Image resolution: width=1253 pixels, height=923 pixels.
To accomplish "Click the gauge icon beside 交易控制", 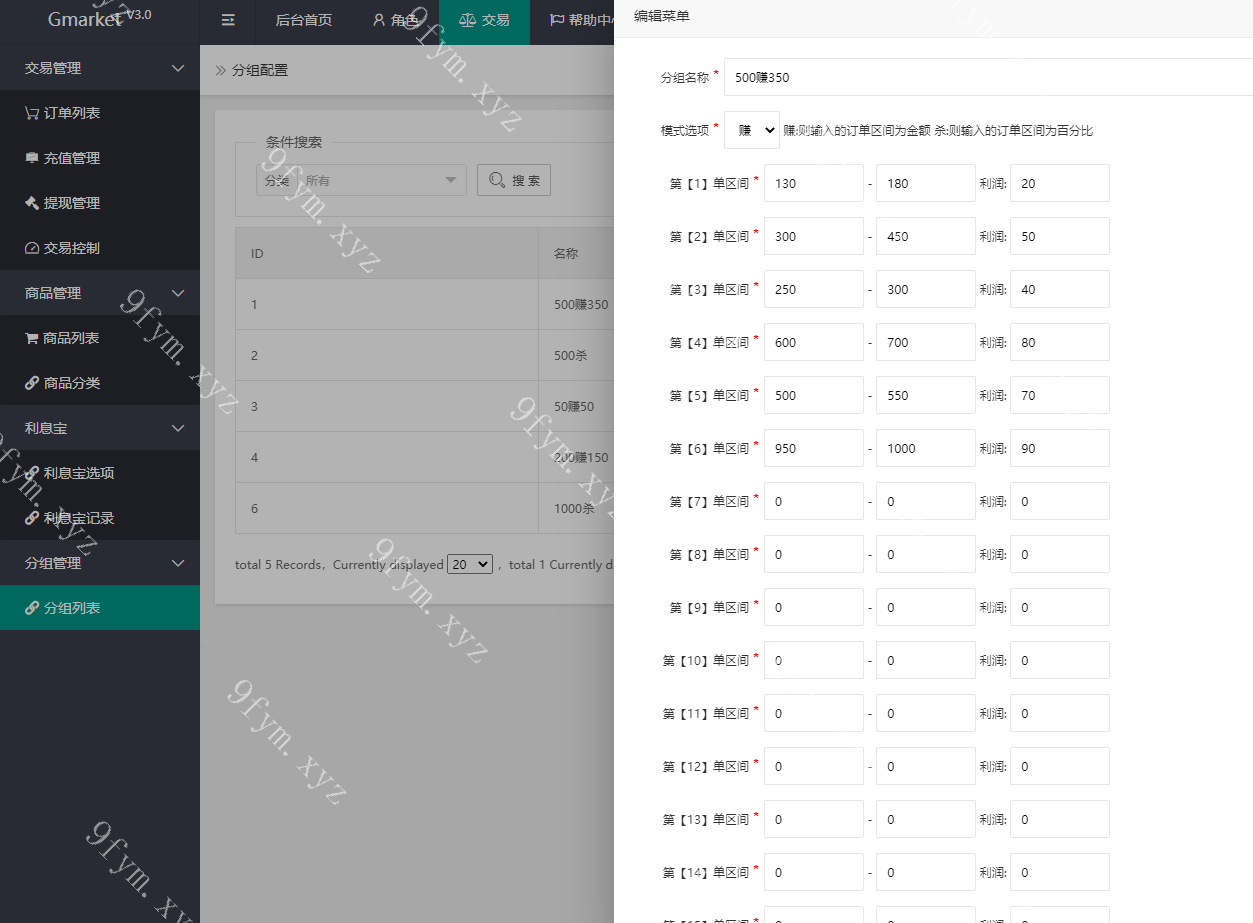I will [32, 248].
